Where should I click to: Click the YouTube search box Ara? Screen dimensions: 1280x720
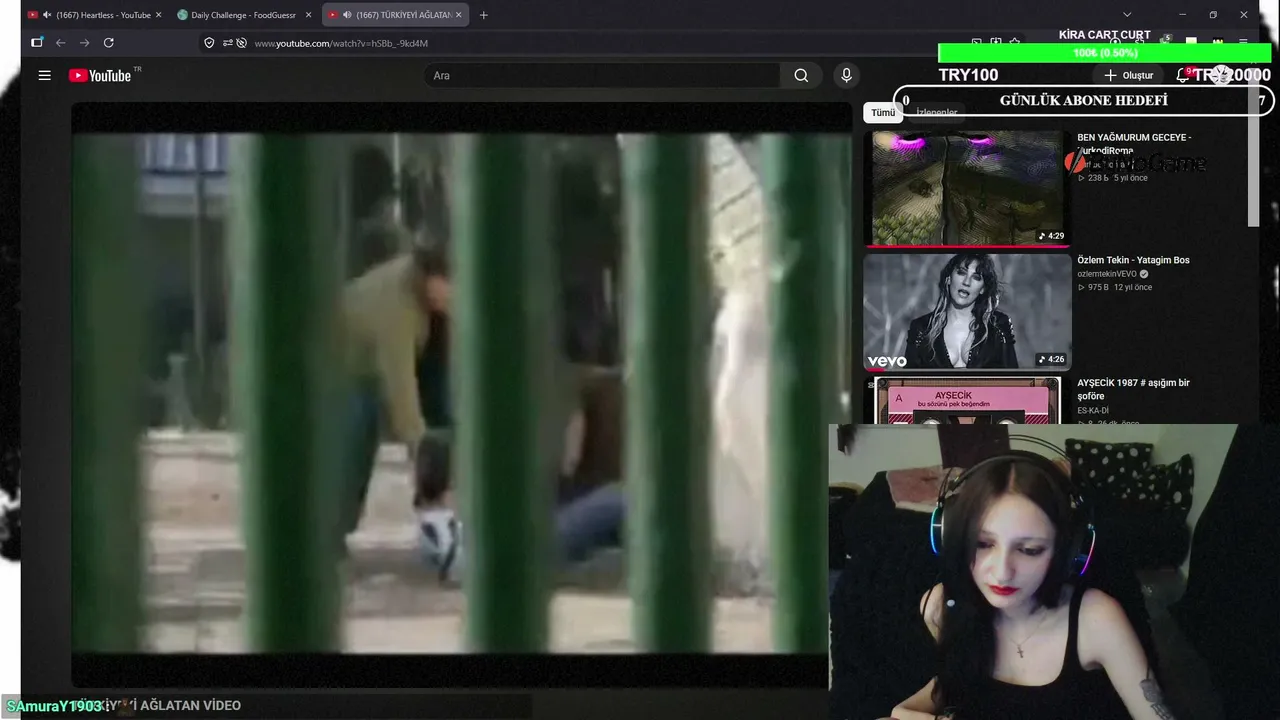tap(602, 75)
